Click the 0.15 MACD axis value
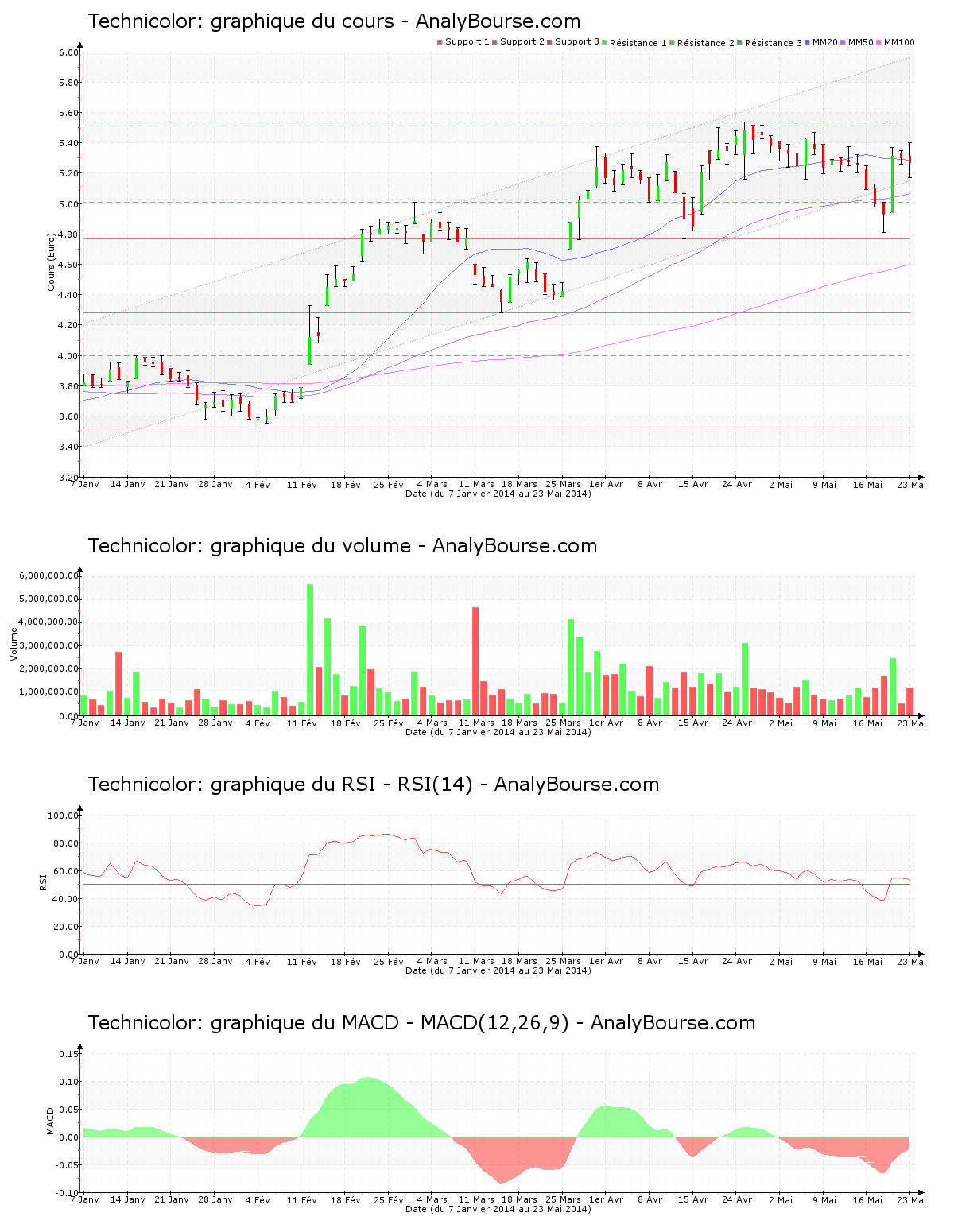The image size is (954, 1232). coord(69,1054)
